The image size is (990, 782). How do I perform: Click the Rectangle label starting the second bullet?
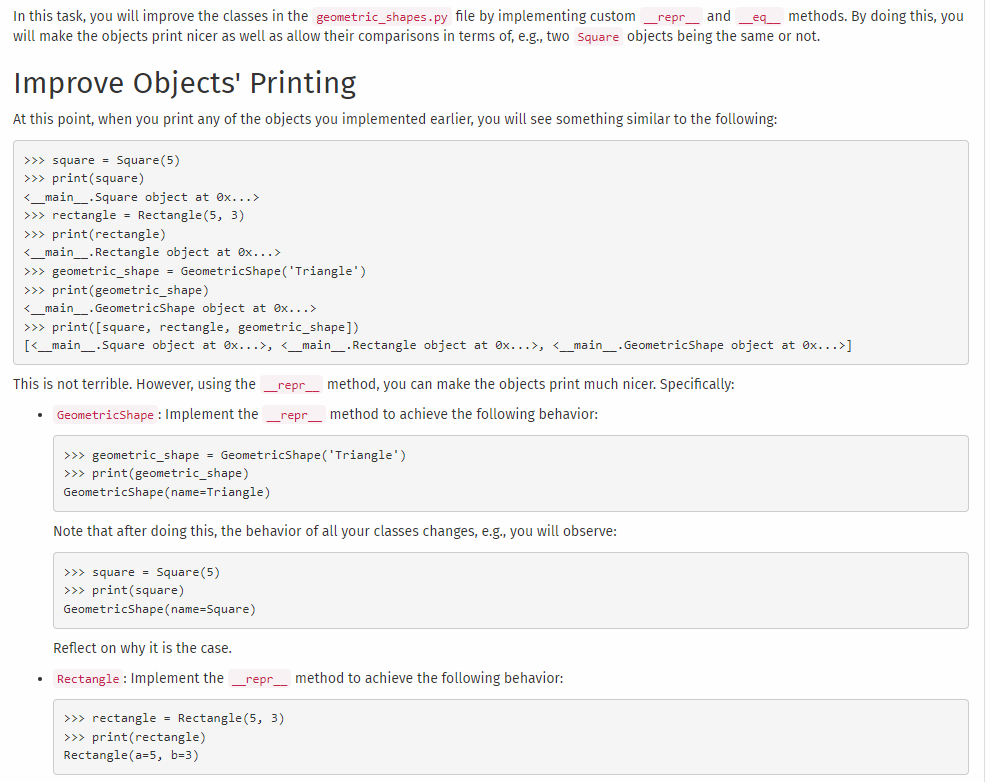coord(88,678)
